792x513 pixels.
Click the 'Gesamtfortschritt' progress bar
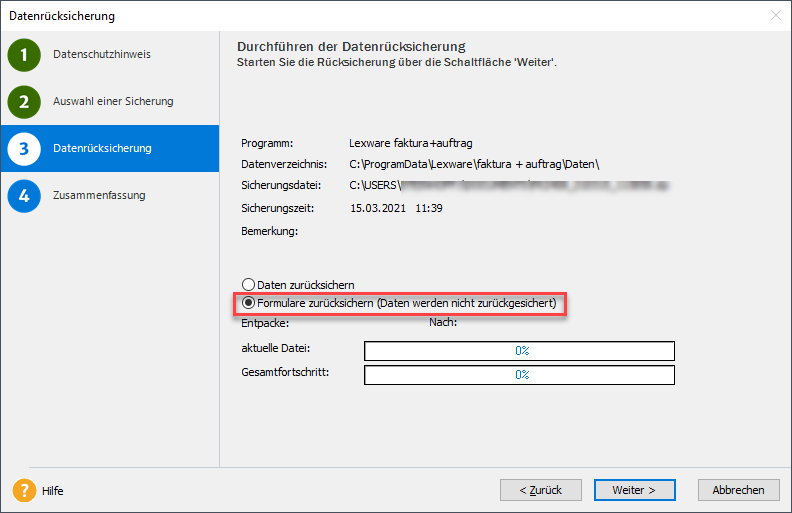pyautogui.click(x=519, y=374)
